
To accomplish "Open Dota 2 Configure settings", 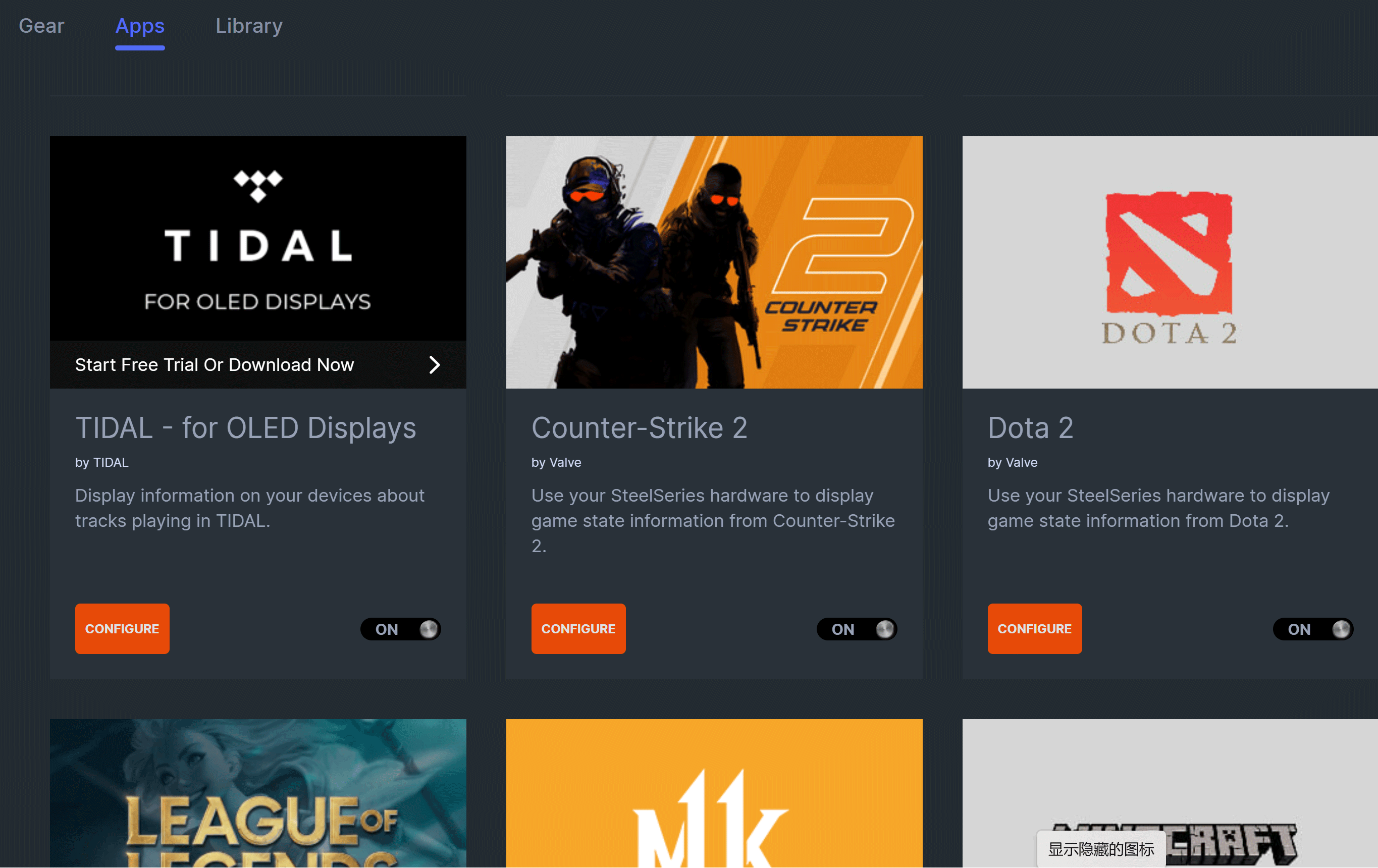I will tap(1035, 628).
